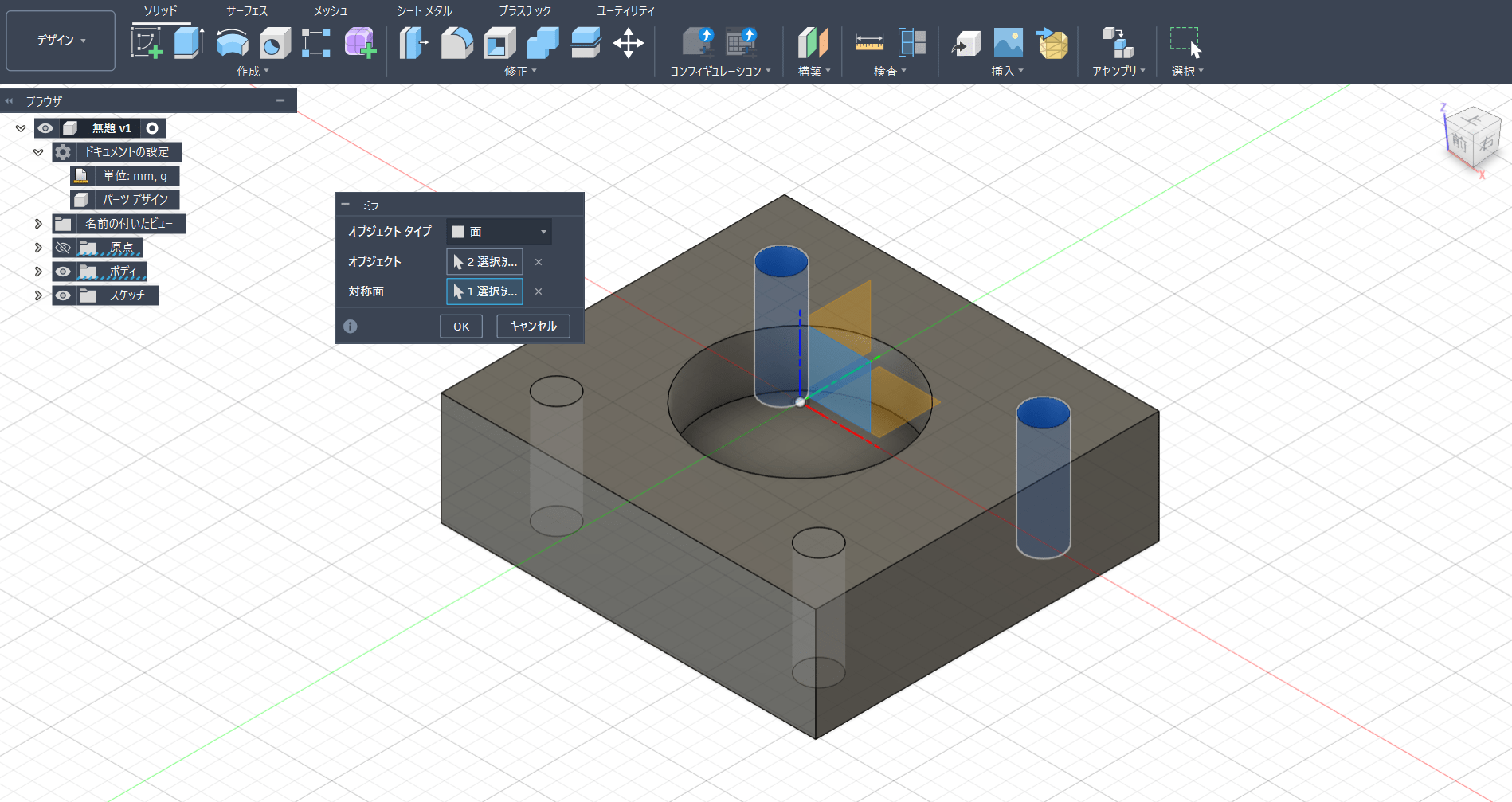
Task: Open the コンフィギュレーション dropdown menu
Action: (721, 72)
